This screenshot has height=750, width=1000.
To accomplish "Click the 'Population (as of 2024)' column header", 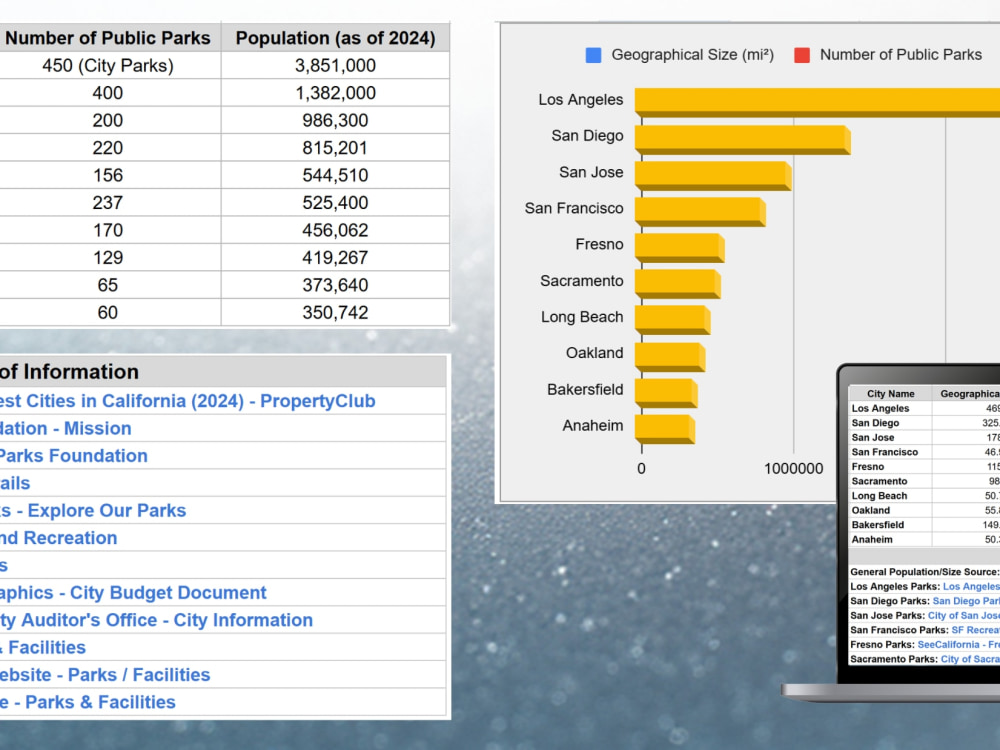I will pyautogui.click(x=335, y=38).
